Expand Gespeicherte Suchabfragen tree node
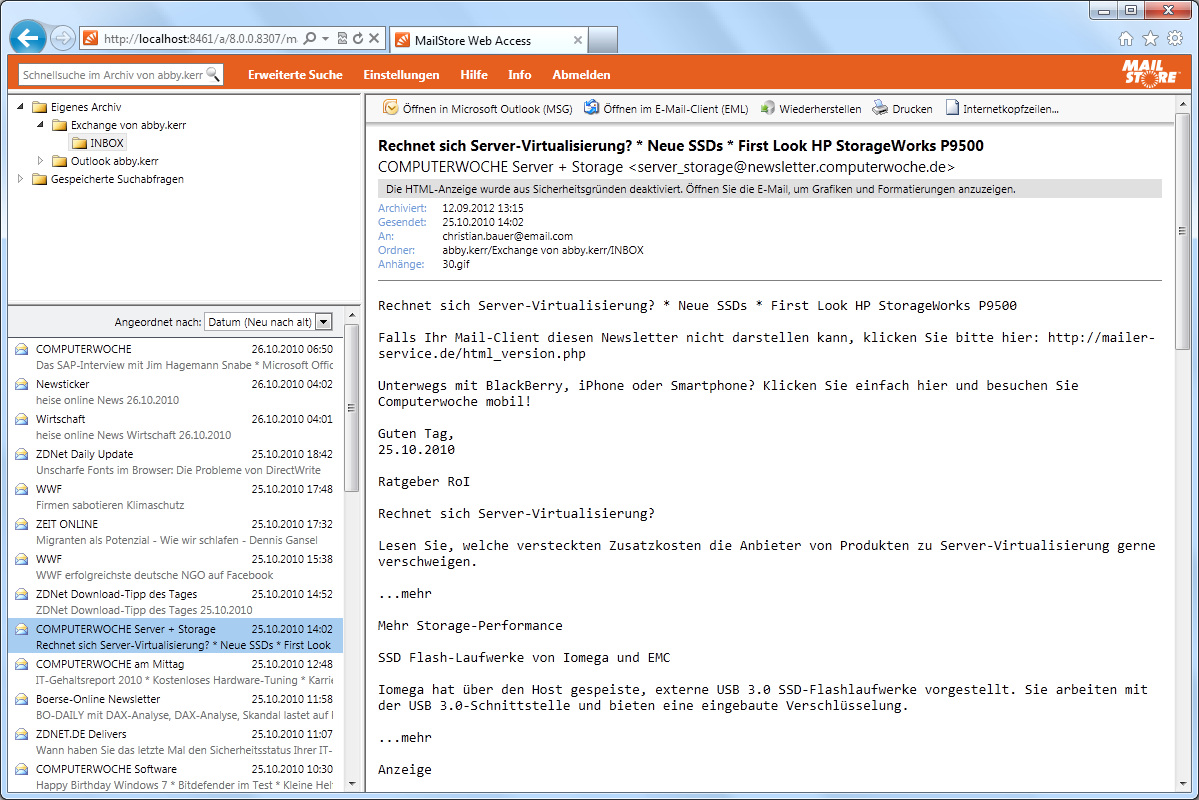This screenshot has width=1199, height=800. click(x=21, y=179)
